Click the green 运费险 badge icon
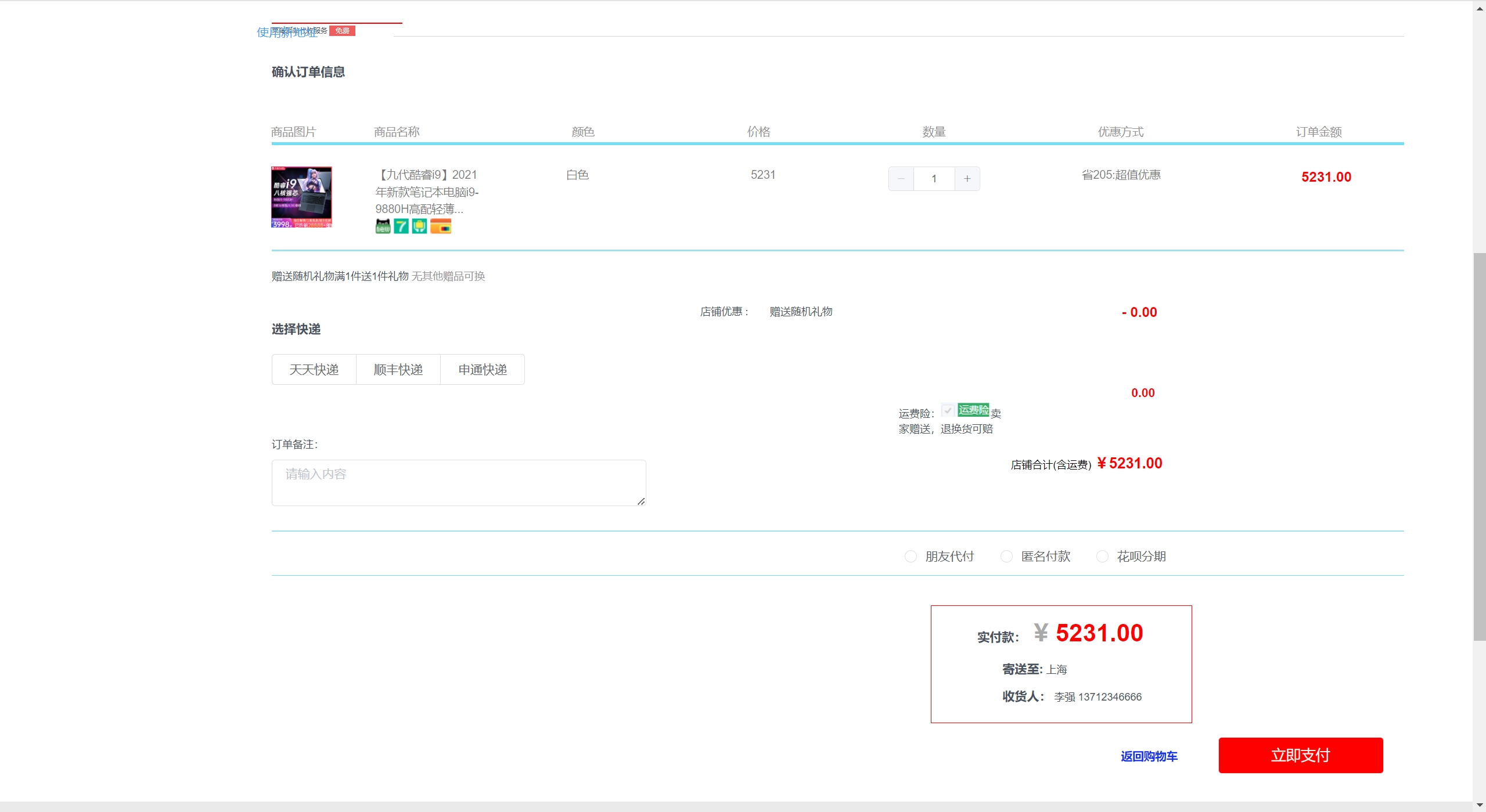Viewport: 1486px width, 812px height. click(x=973, y=410)
